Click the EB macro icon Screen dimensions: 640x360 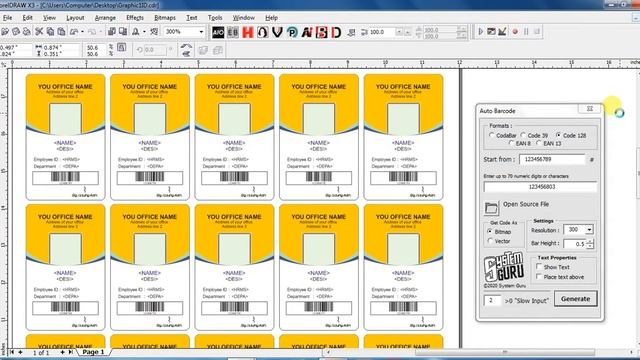(233, 32)
